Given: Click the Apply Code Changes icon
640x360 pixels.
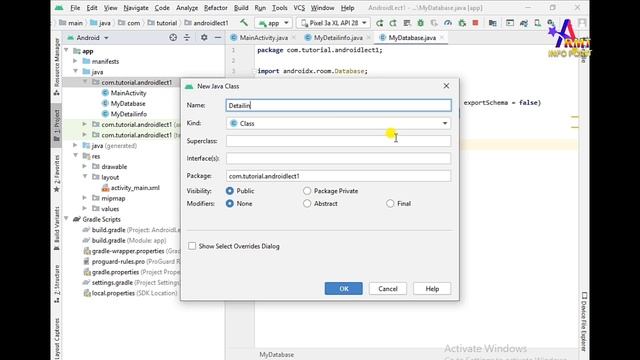Looking at the screenshot, I should [407, 23].
